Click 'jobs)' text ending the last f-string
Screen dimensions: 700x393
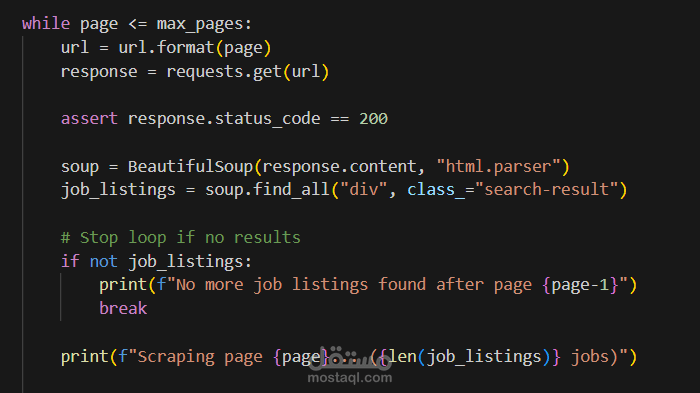click(594, 357)
